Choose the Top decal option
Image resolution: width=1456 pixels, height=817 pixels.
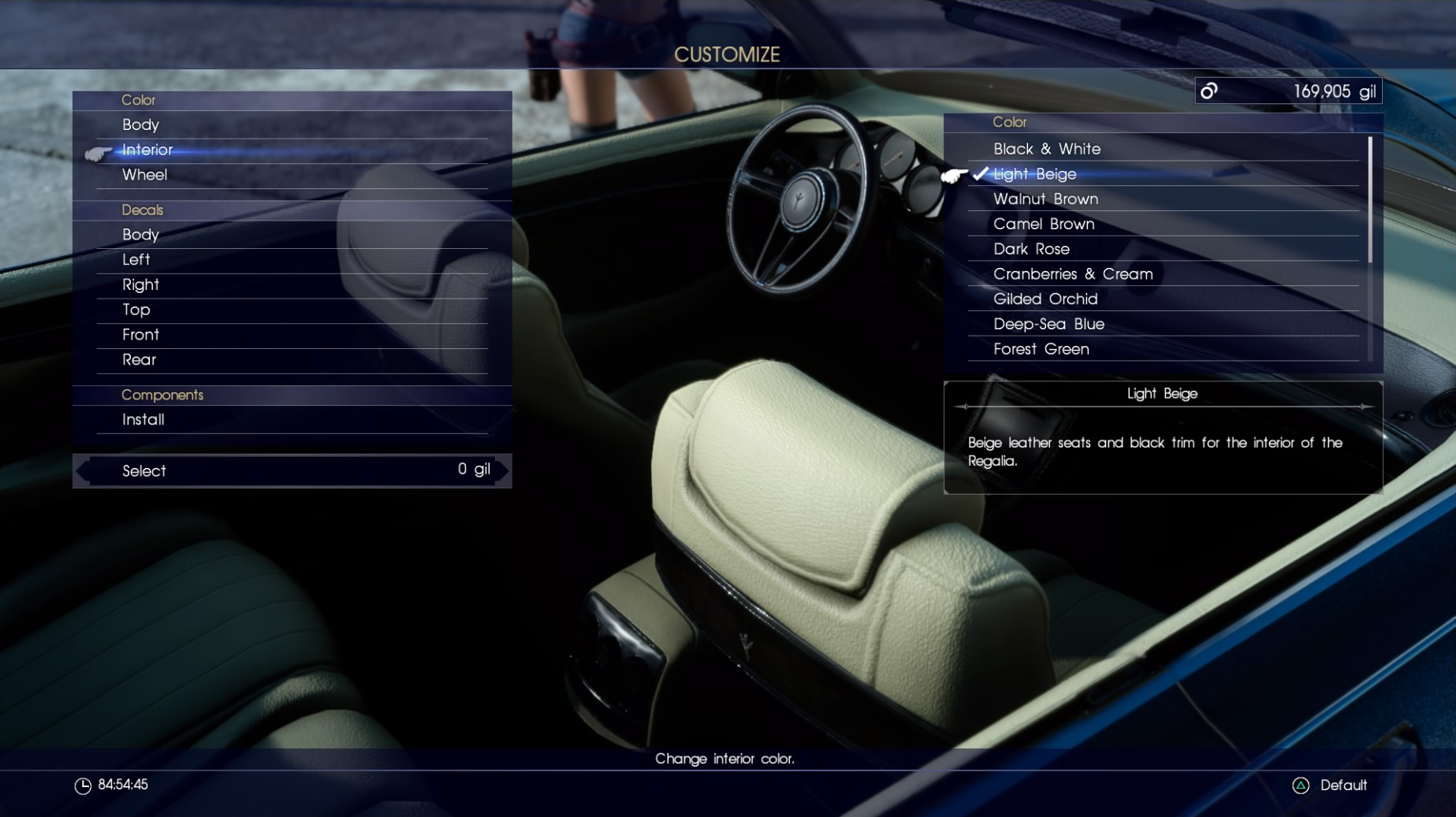[x=292, y=310]
